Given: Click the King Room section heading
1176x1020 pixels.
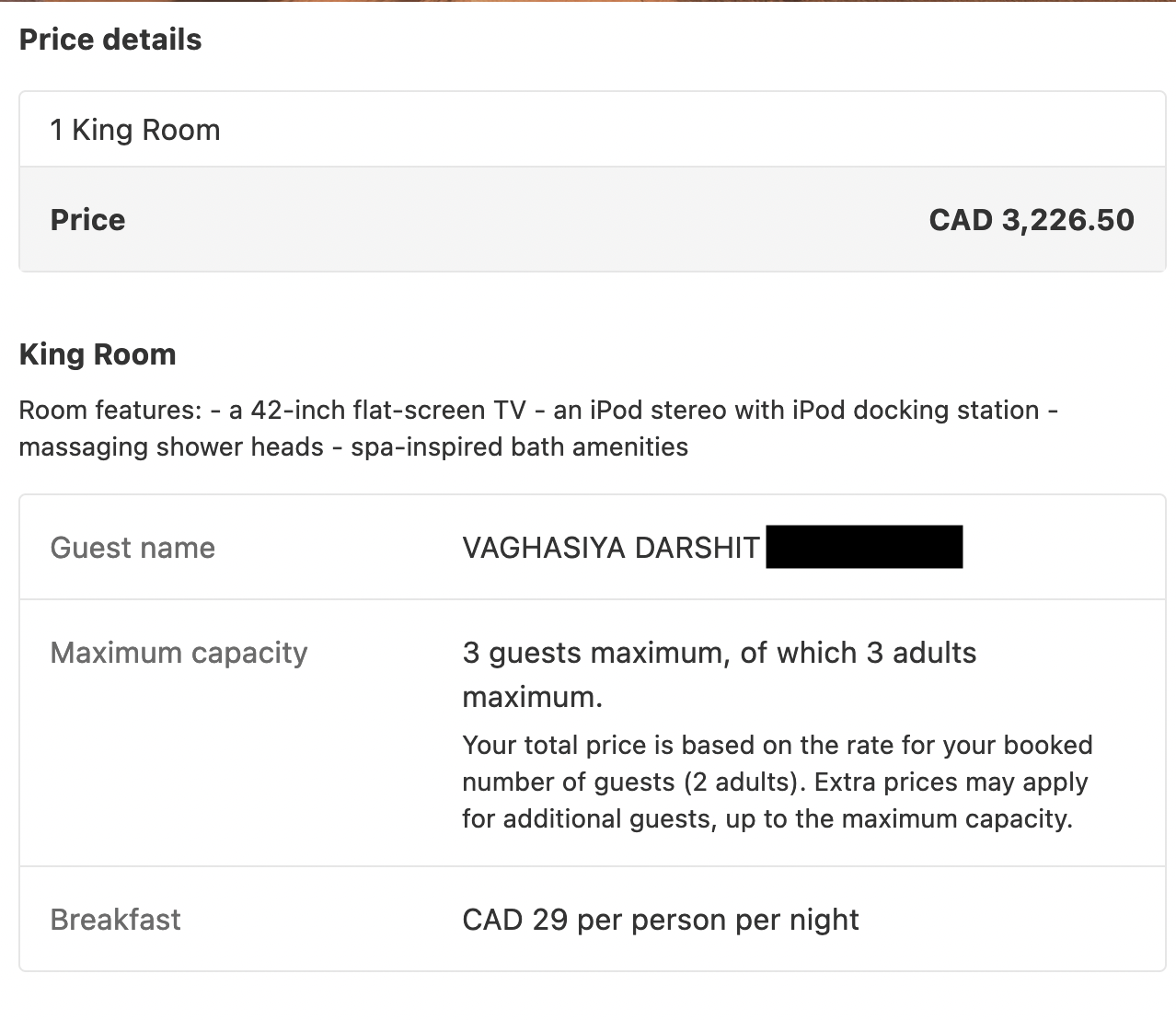Looking at the screenshot, I should click(98, 354).
